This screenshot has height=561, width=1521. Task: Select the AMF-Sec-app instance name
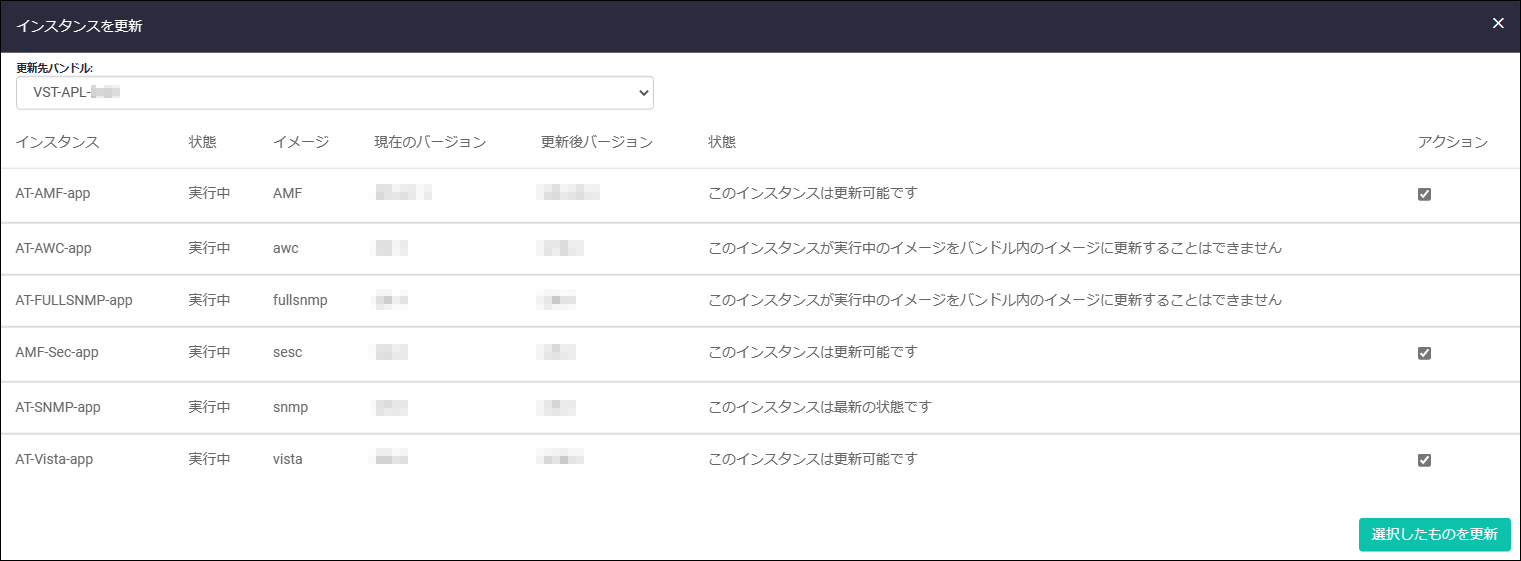click(57, 352)
